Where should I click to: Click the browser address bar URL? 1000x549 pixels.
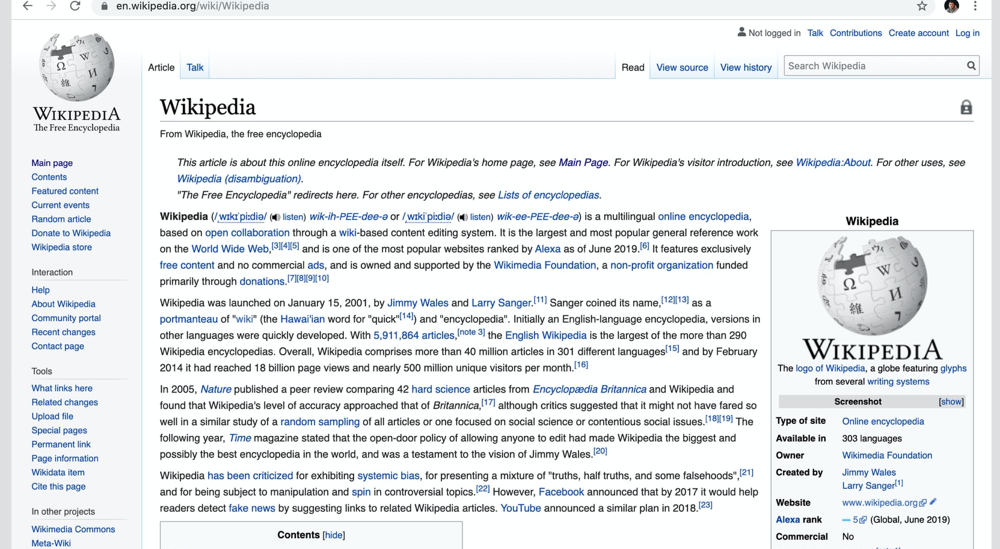point(193,6)
